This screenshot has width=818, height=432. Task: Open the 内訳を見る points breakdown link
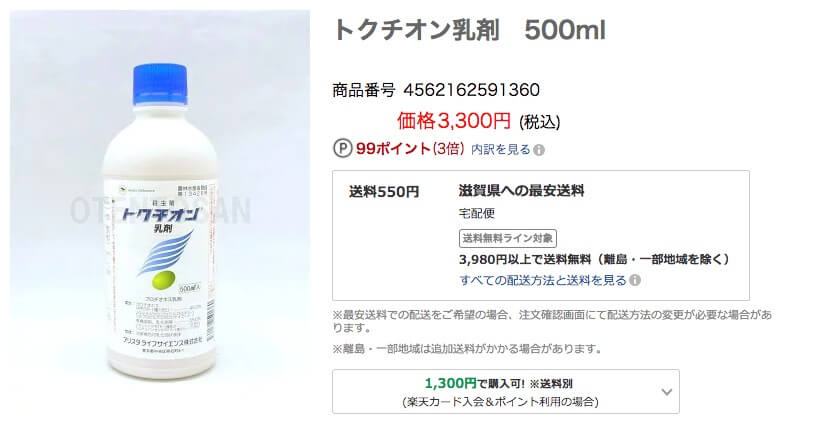click(500, 150)
